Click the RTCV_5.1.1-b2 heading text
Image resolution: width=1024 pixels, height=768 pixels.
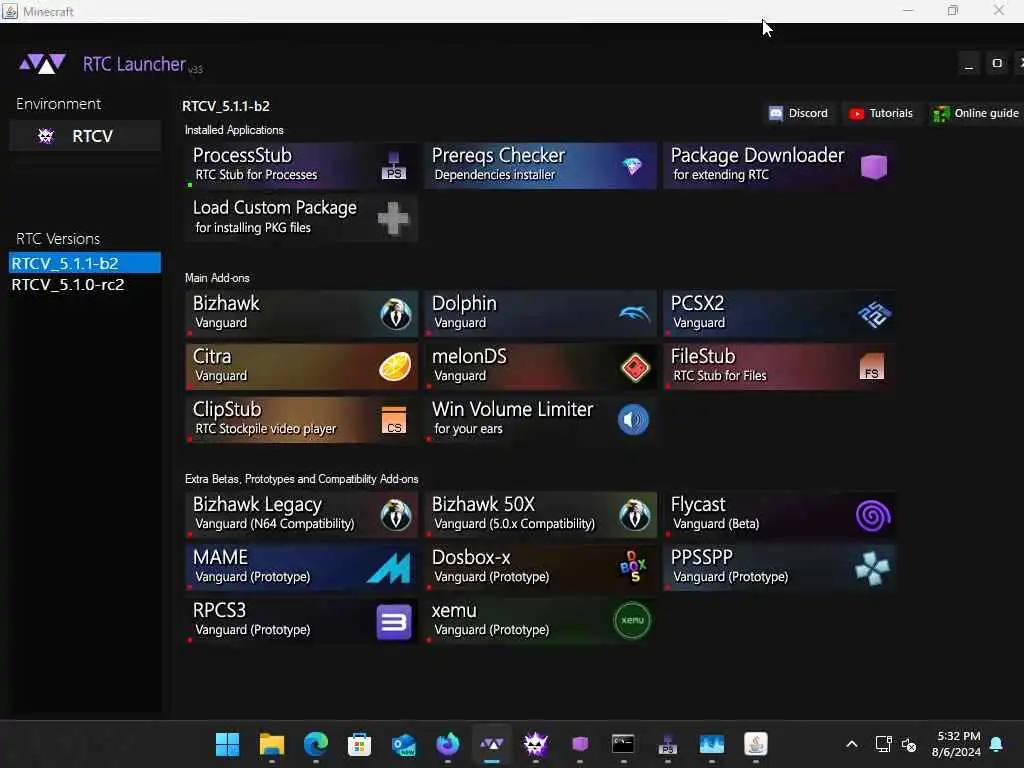[226, 106]
